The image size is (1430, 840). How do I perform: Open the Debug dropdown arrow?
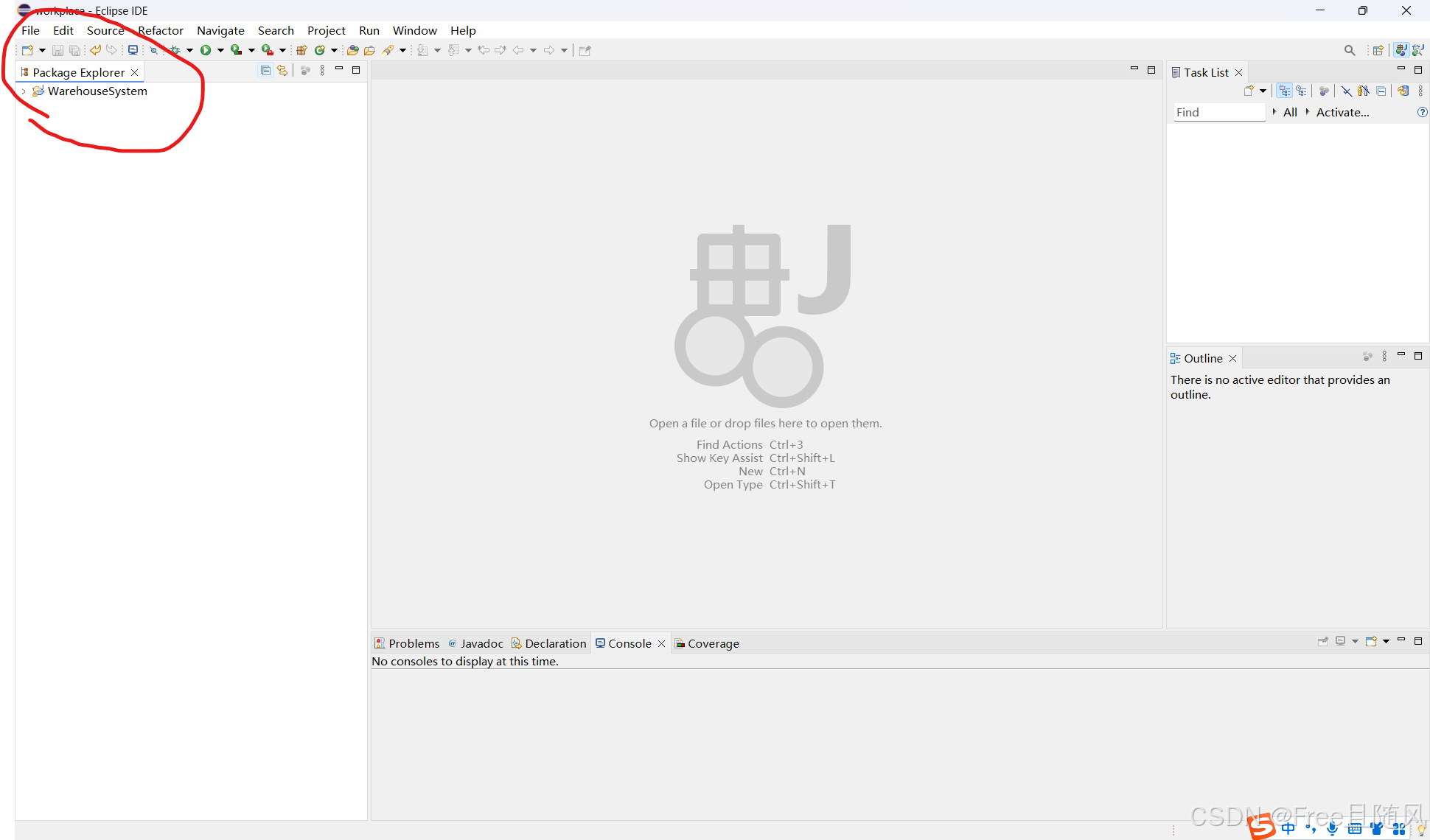pos(189,50)
